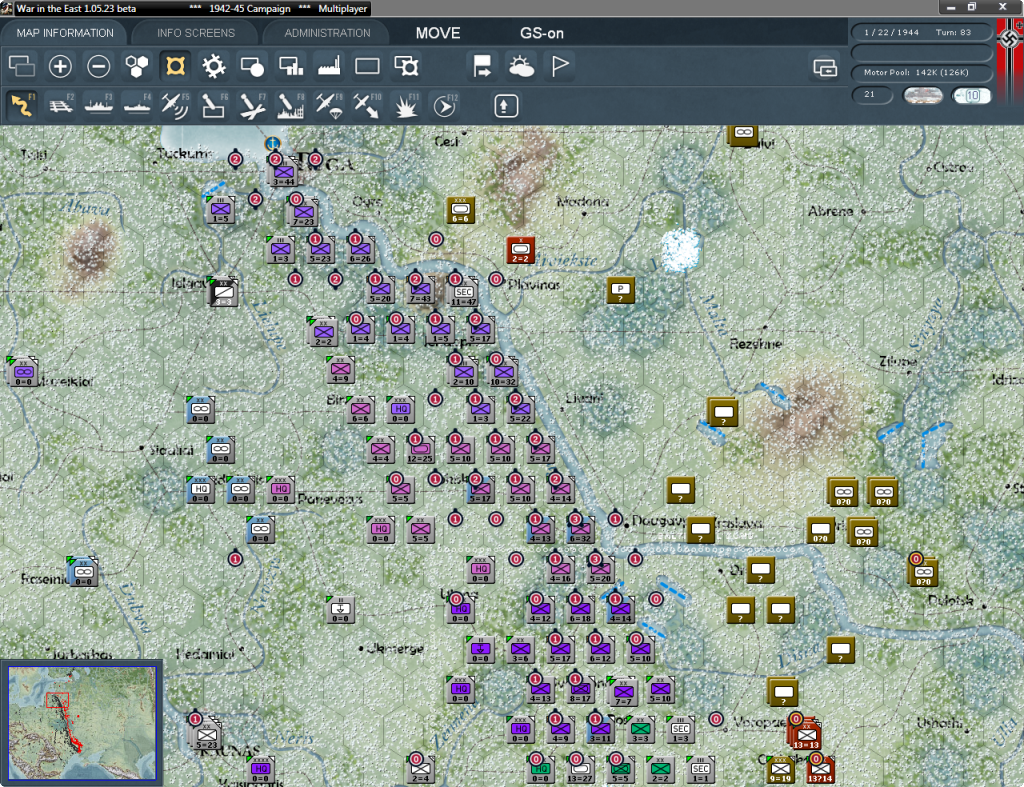Image resolution: width=1024 pixels, height=787 pixels.
Task: Zoom out the map with minus icon
Action: pos(99,66)
